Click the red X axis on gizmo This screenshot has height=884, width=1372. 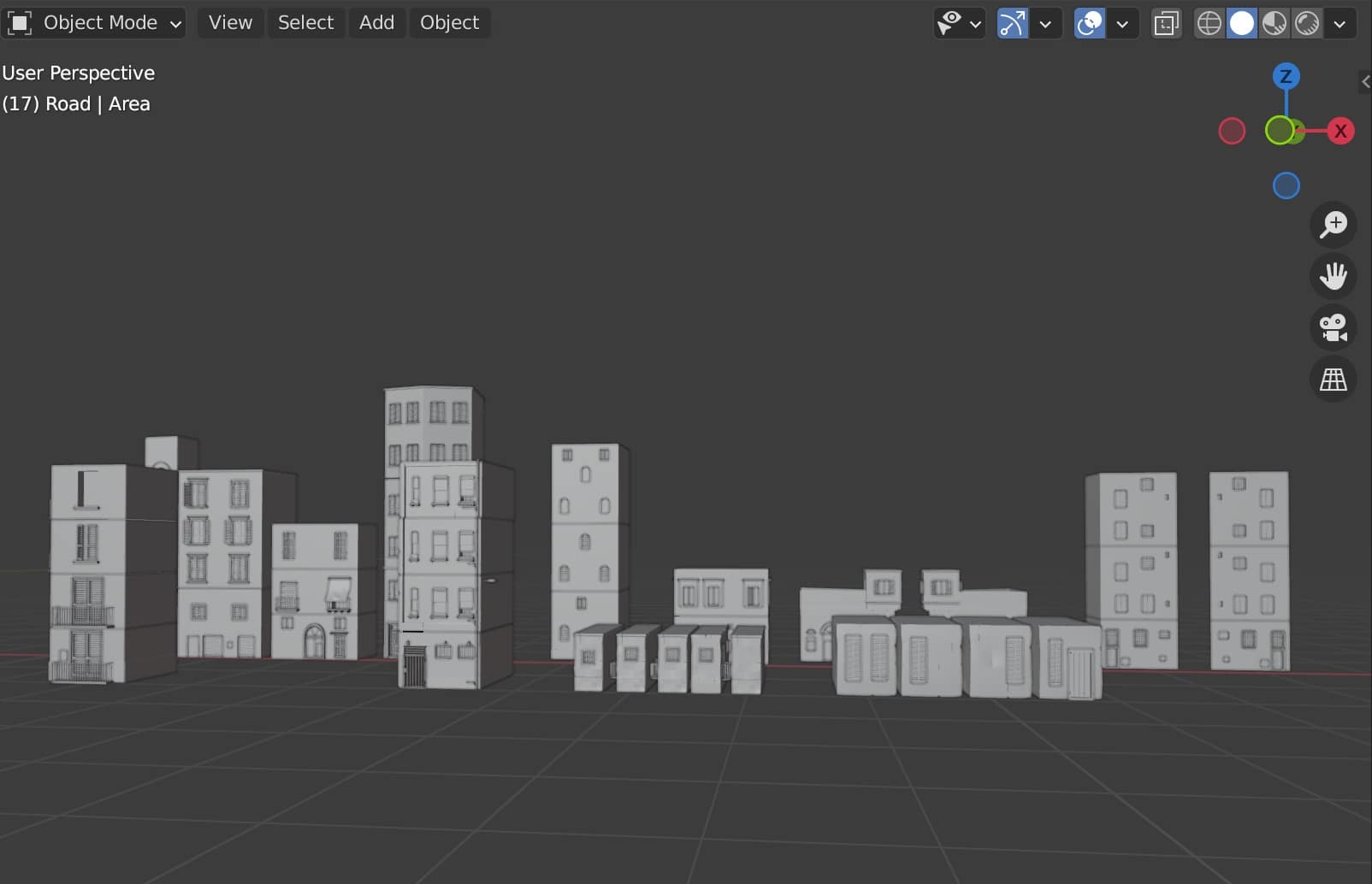pyautogui.click(x=1340, y=131)
